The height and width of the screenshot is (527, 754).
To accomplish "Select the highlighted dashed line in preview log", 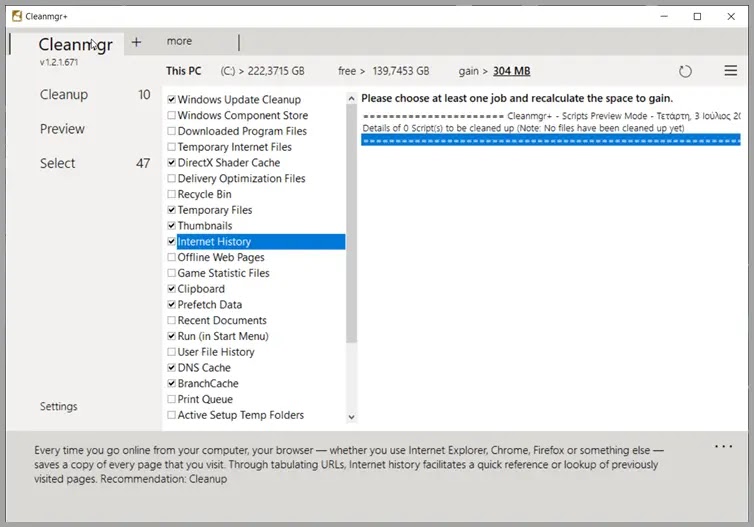I will 551,140.
